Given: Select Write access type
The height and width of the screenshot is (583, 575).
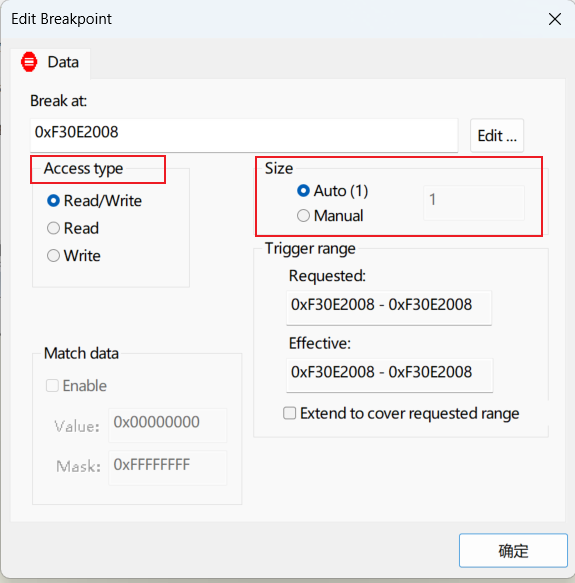Looking at the screenshot, I should tap(74, 255).
